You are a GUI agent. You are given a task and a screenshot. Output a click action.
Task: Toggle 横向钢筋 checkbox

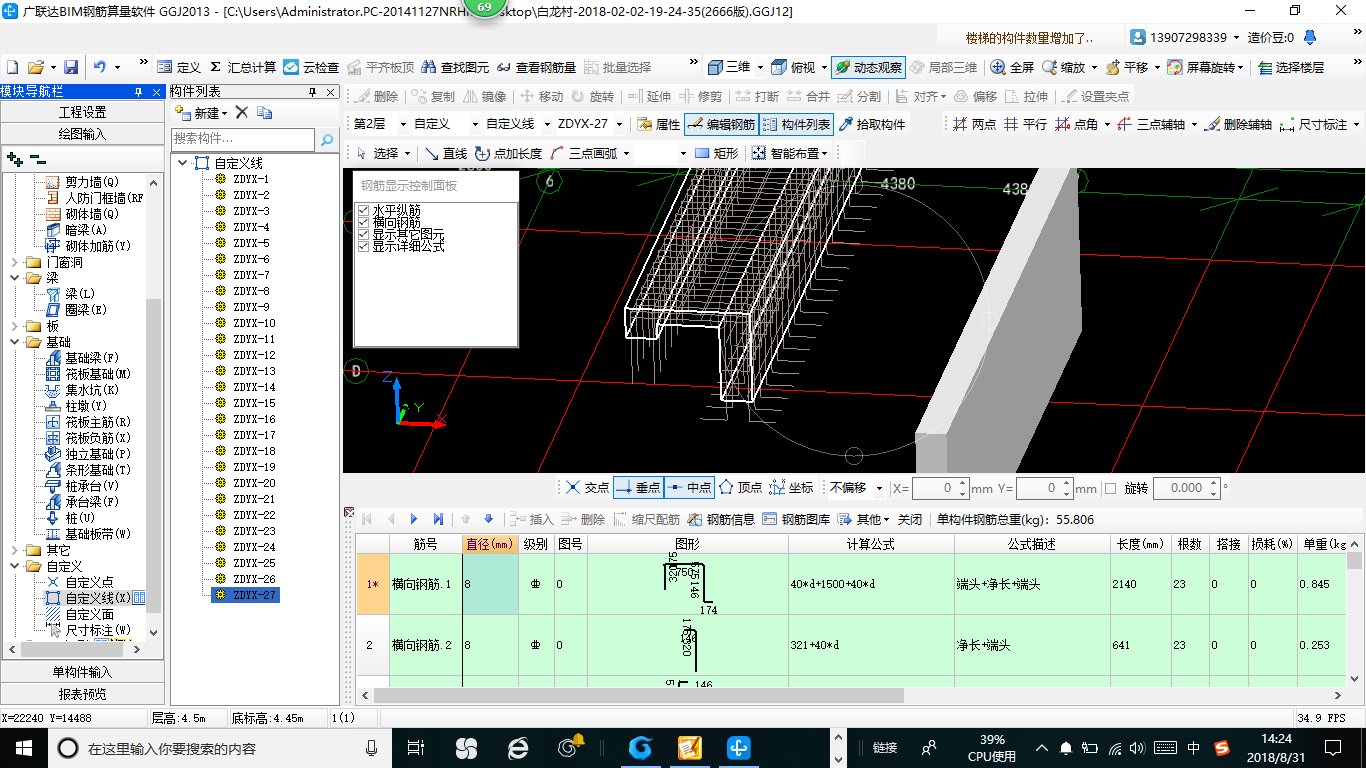pos(364,222)
